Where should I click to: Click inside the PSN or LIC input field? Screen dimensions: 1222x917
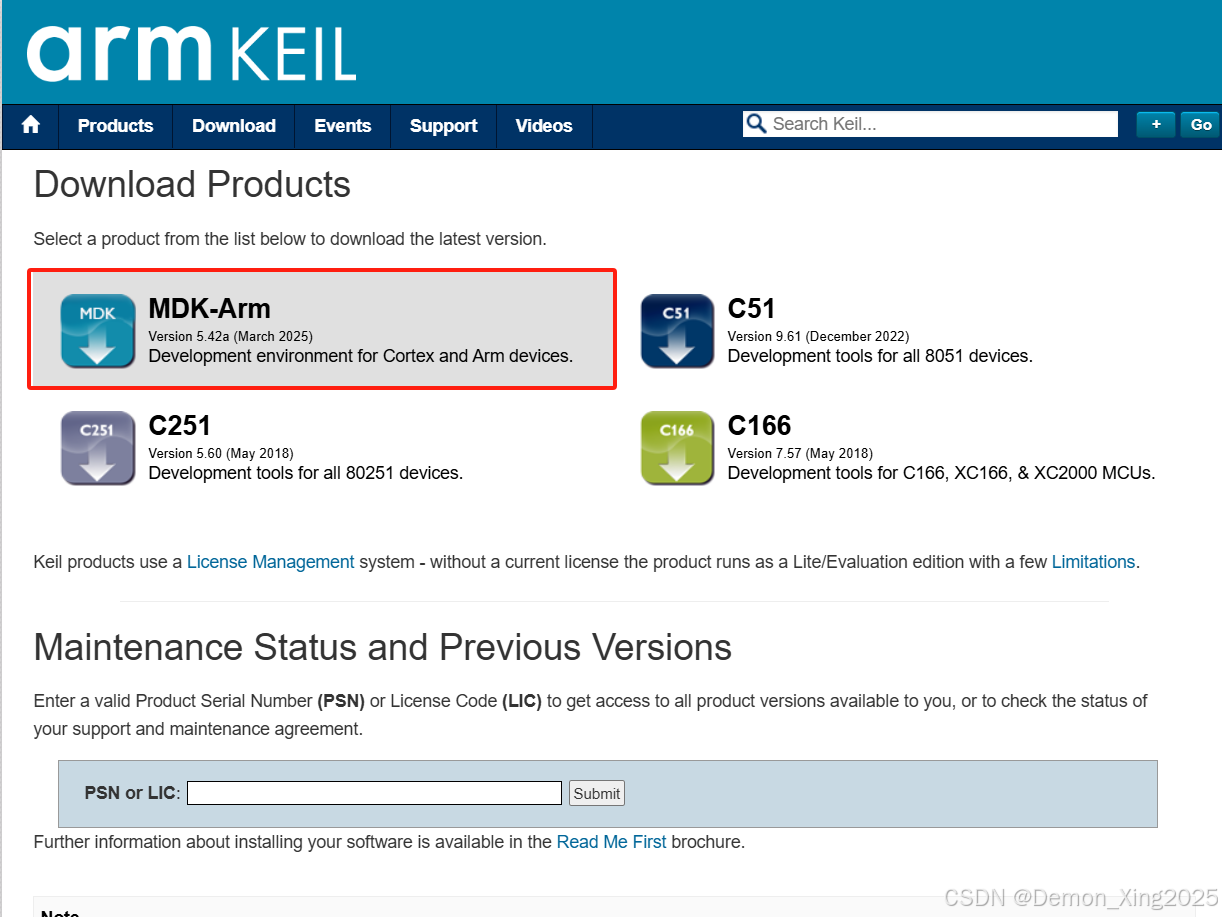click(x=374, y=793)
